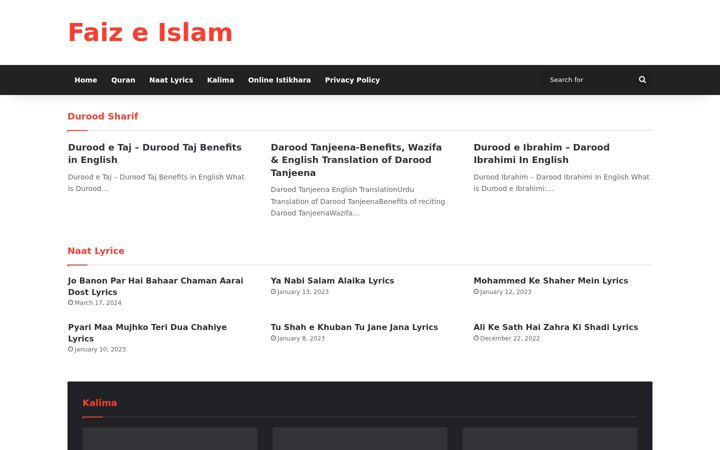Select Kalima in the navigation bar
Image resolution: width=720 pixels, height=450 pixels.
220,80
